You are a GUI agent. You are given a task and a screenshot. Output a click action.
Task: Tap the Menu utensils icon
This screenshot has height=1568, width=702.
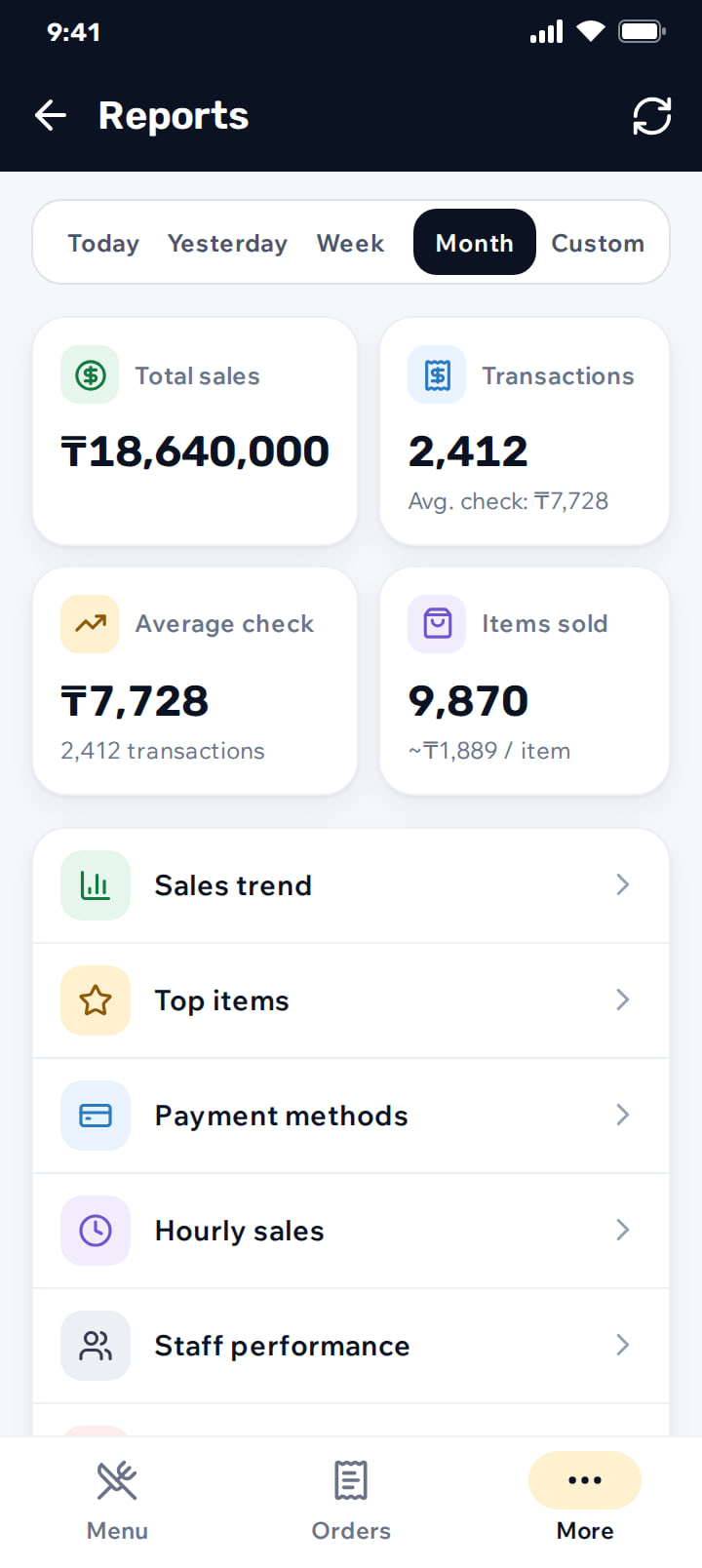(x=117, y=1480)
